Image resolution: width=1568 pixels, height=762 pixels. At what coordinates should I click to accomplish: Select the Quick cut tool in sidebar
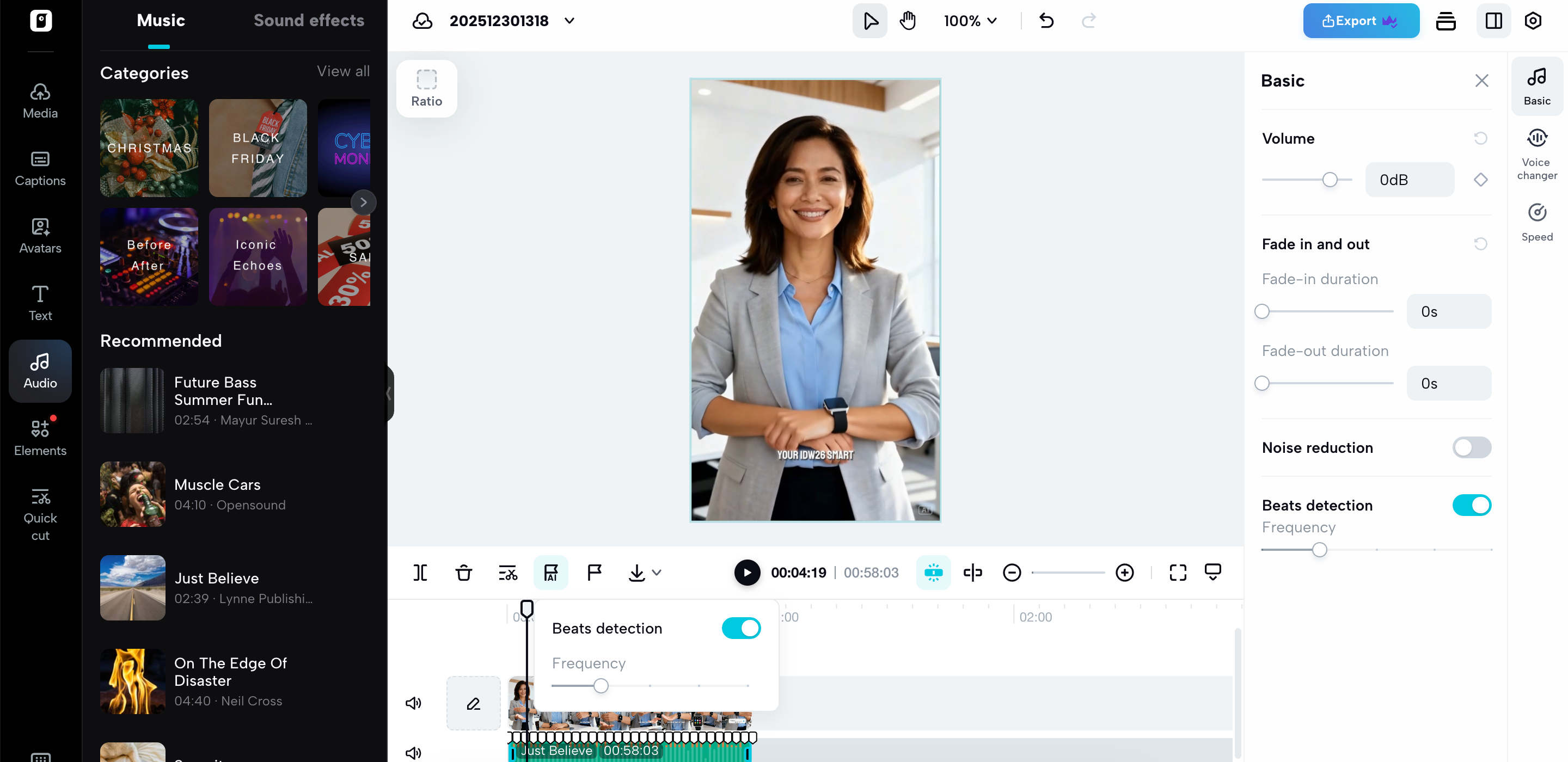click(x=40, y=513)
